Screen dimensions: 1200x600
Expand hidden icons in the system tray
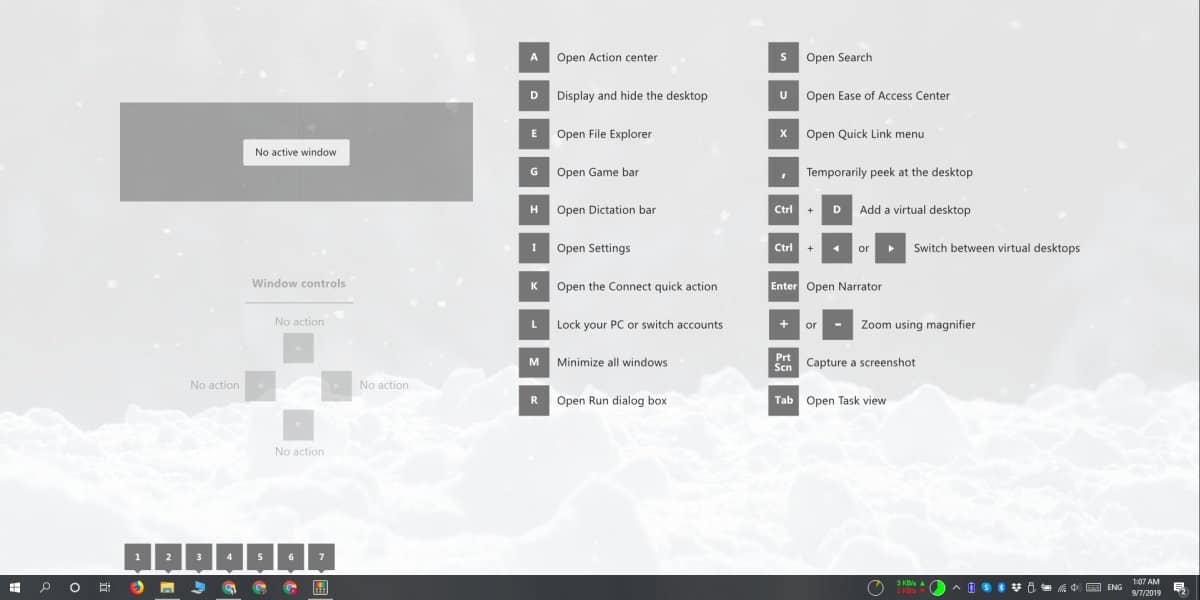click(955, 588)
